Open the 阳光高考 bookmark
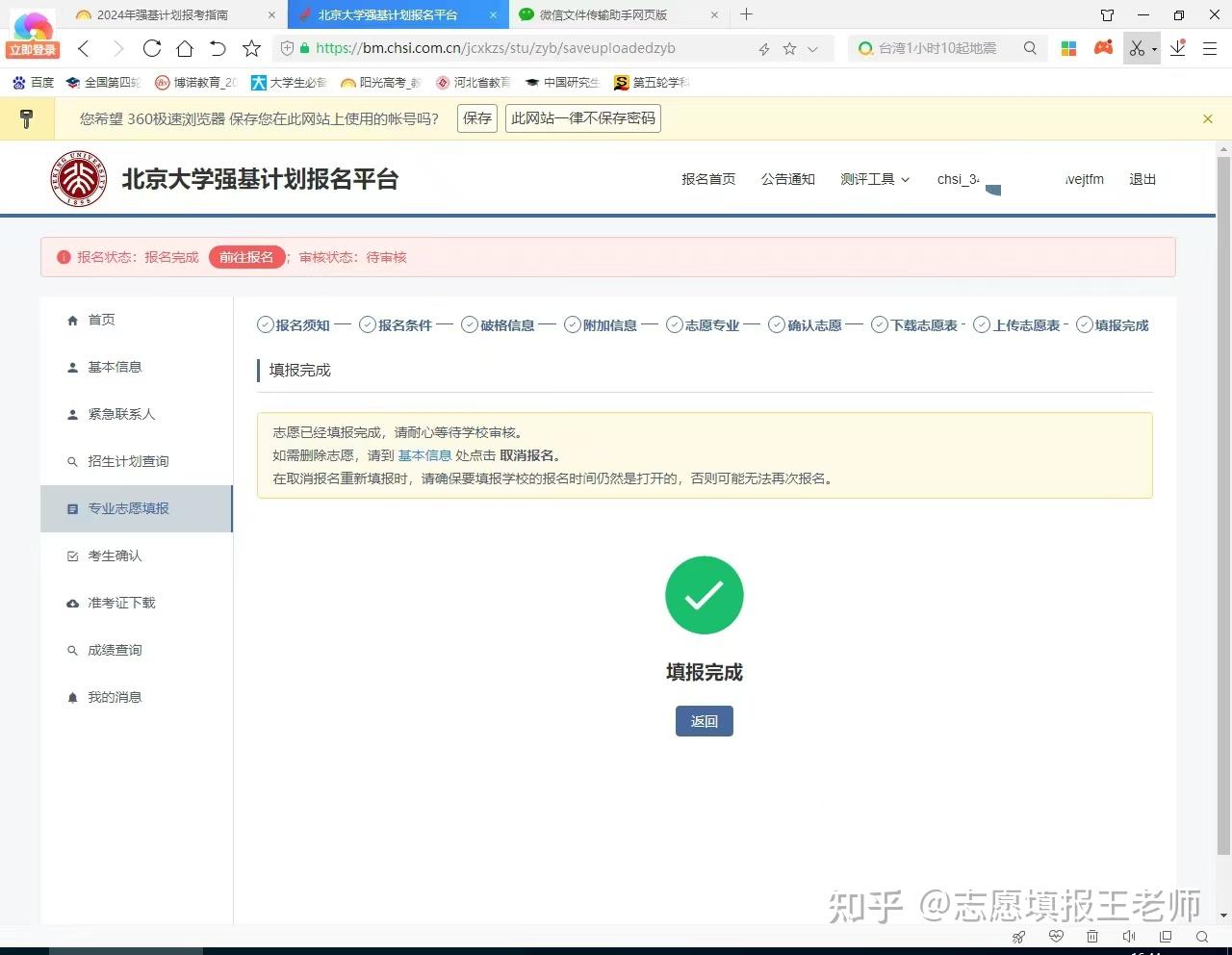Viewport: 1232px width, 955px height. coord(380,83)
